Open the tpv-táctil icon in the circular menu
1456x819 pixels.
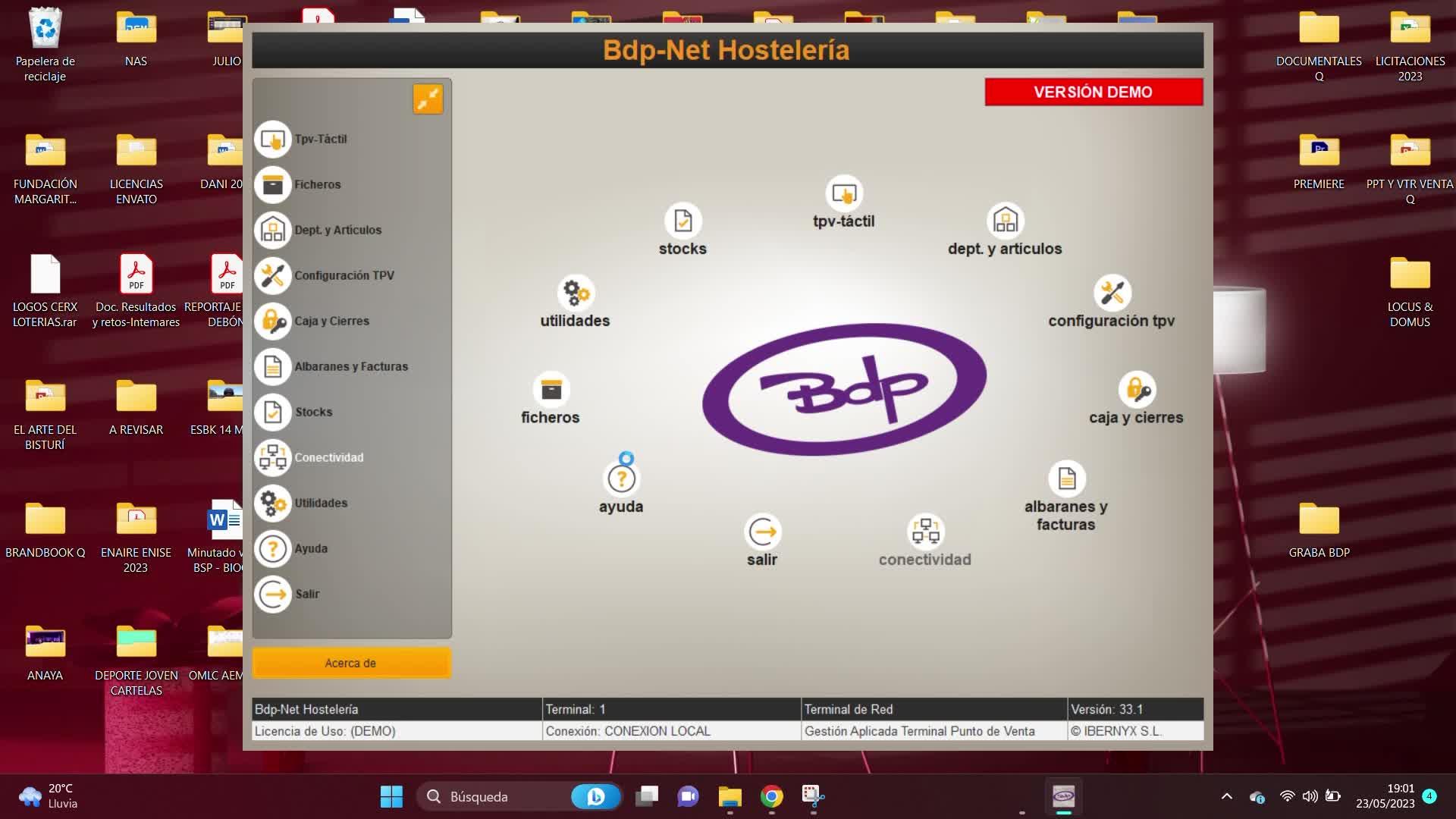(x=843, y=194)
